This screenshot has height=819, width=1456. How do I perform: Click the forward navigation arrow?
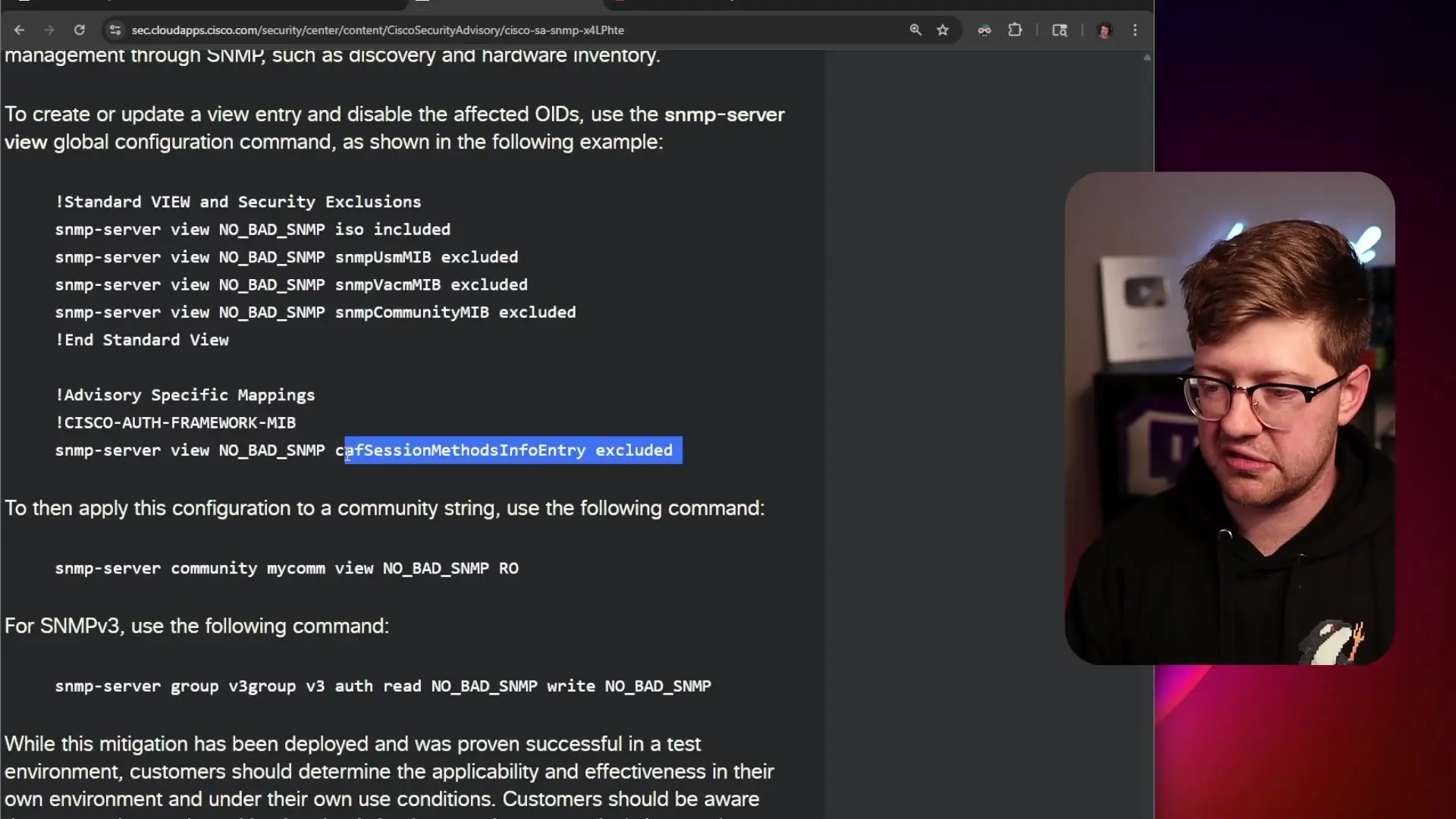[49, 30]
